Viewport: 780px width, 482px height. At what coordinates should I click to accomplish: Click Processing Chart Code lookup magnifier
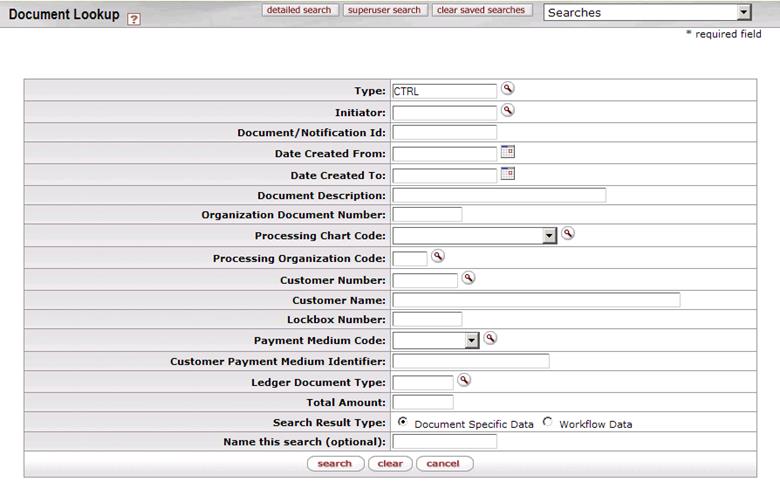coord(568,233)
